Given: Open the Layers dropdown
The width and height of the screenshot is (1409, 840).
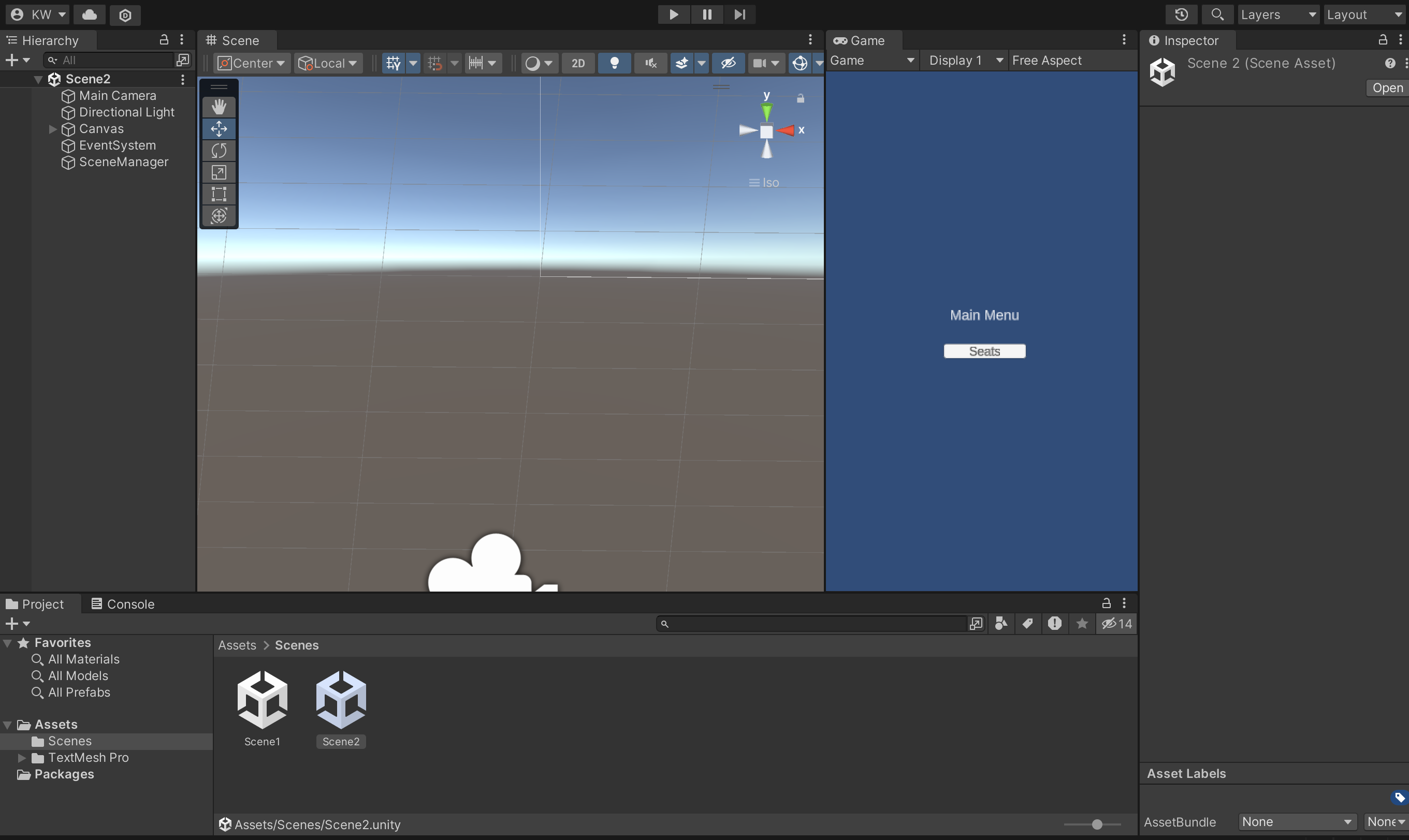Looking at the screenshot, I should 1277,14.
